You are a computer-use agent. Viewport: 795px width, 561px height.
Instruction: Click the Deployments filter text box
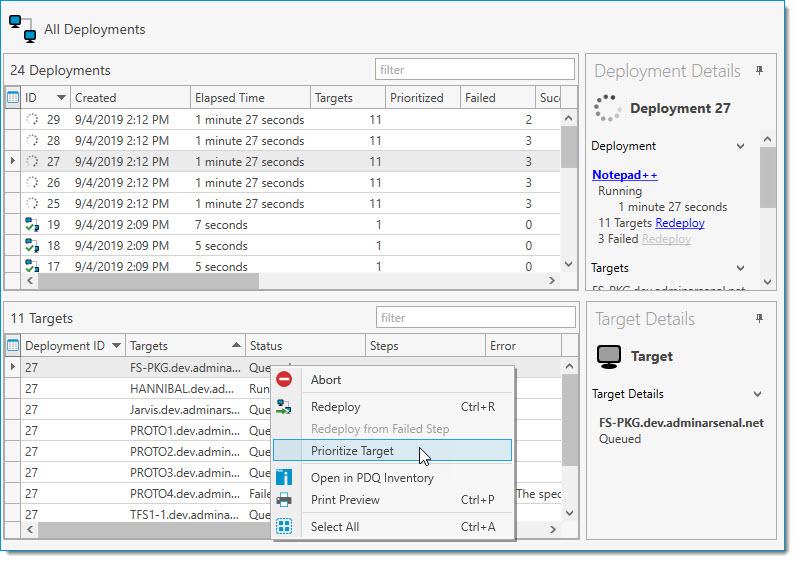click(475, 69)
